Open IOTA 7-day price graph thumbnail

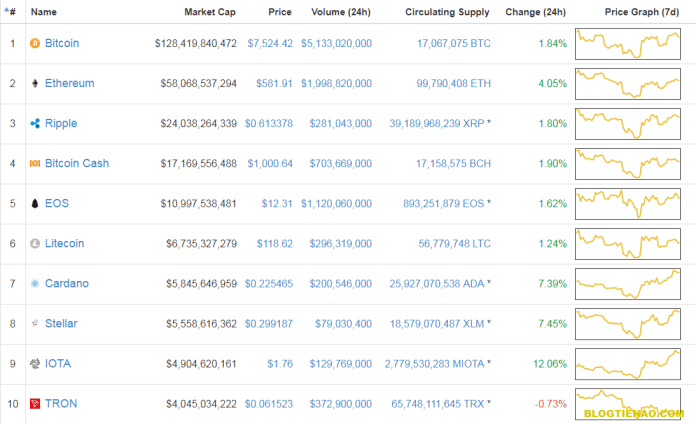tap(628, 364)
